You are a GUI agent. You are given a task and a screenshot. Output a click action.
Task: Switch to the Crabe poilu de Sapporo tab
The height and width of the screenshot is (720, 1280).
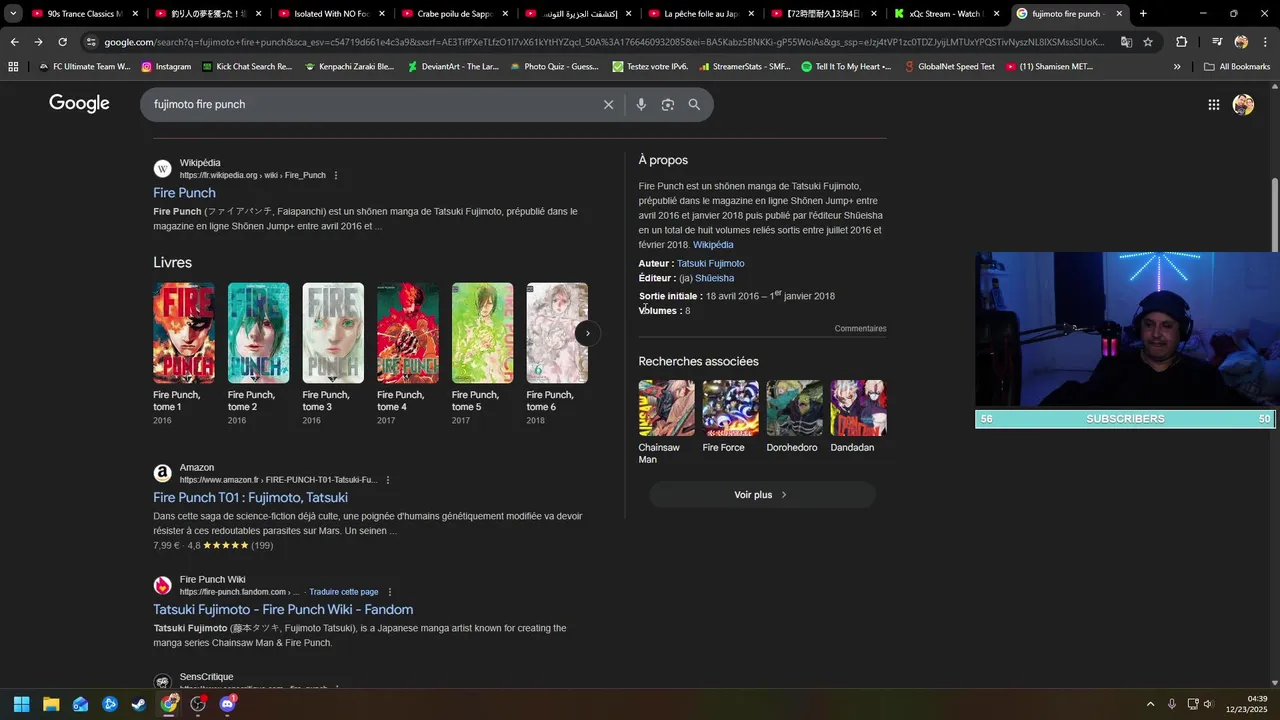[456, 14]
